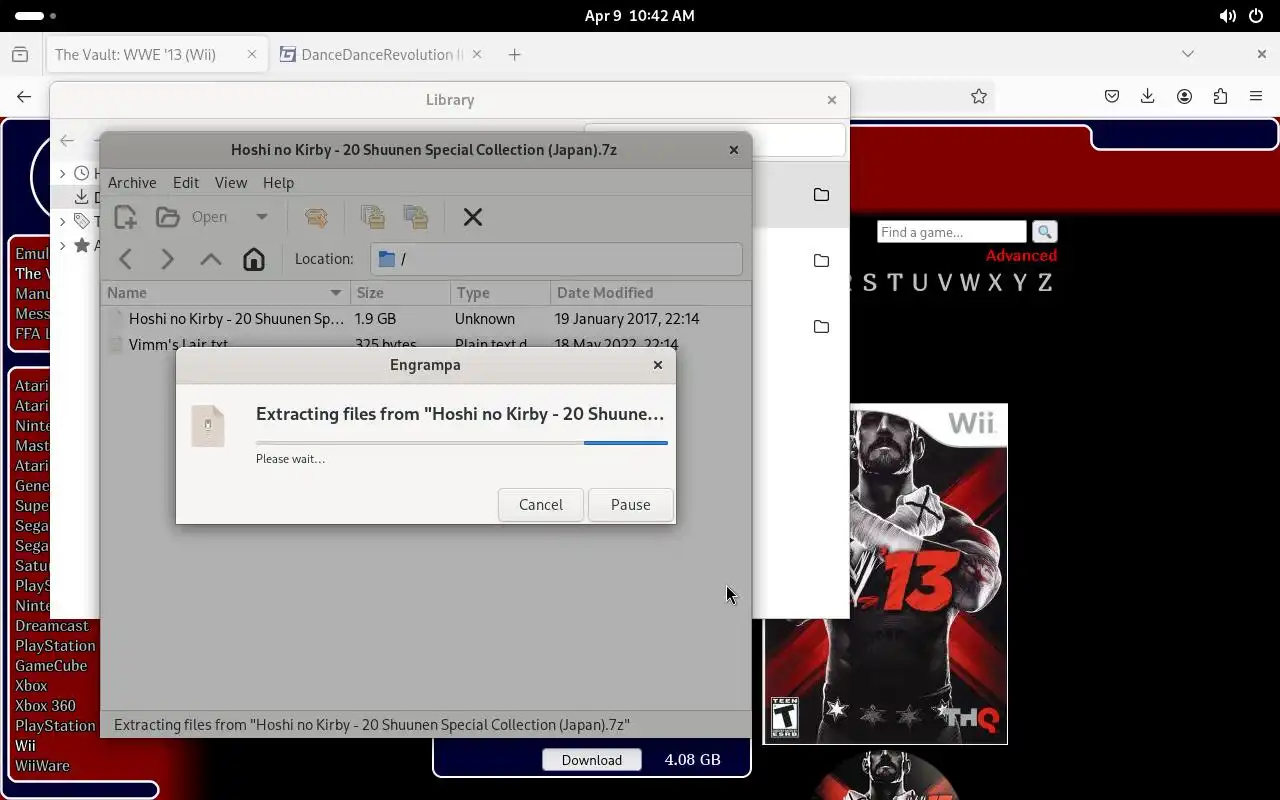Expand the Open recent dropdown arrow
The width and height of the screenshot is (1280, 800).
tap(261, 217)
